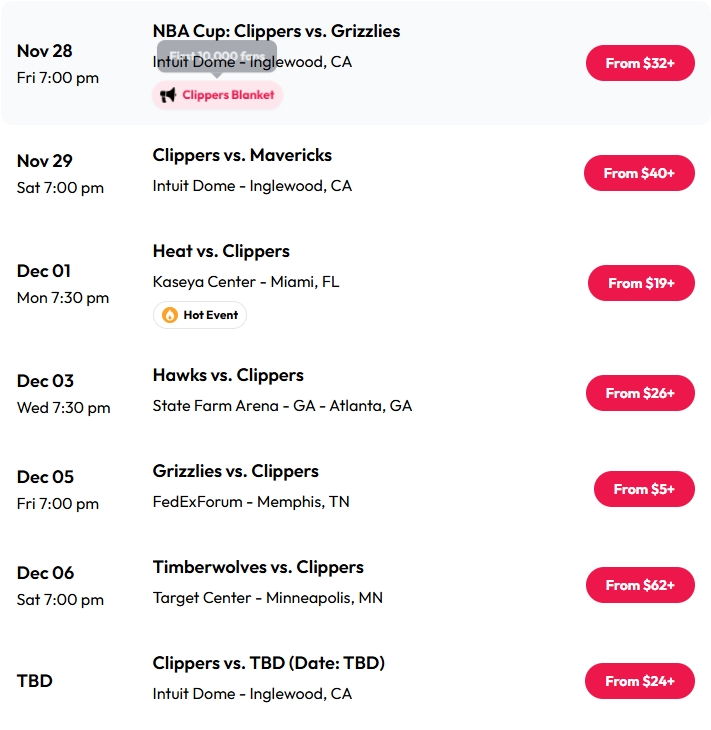Select Hawks vs. Clippers event title
711x730 pixels.
tap(228, 375)
